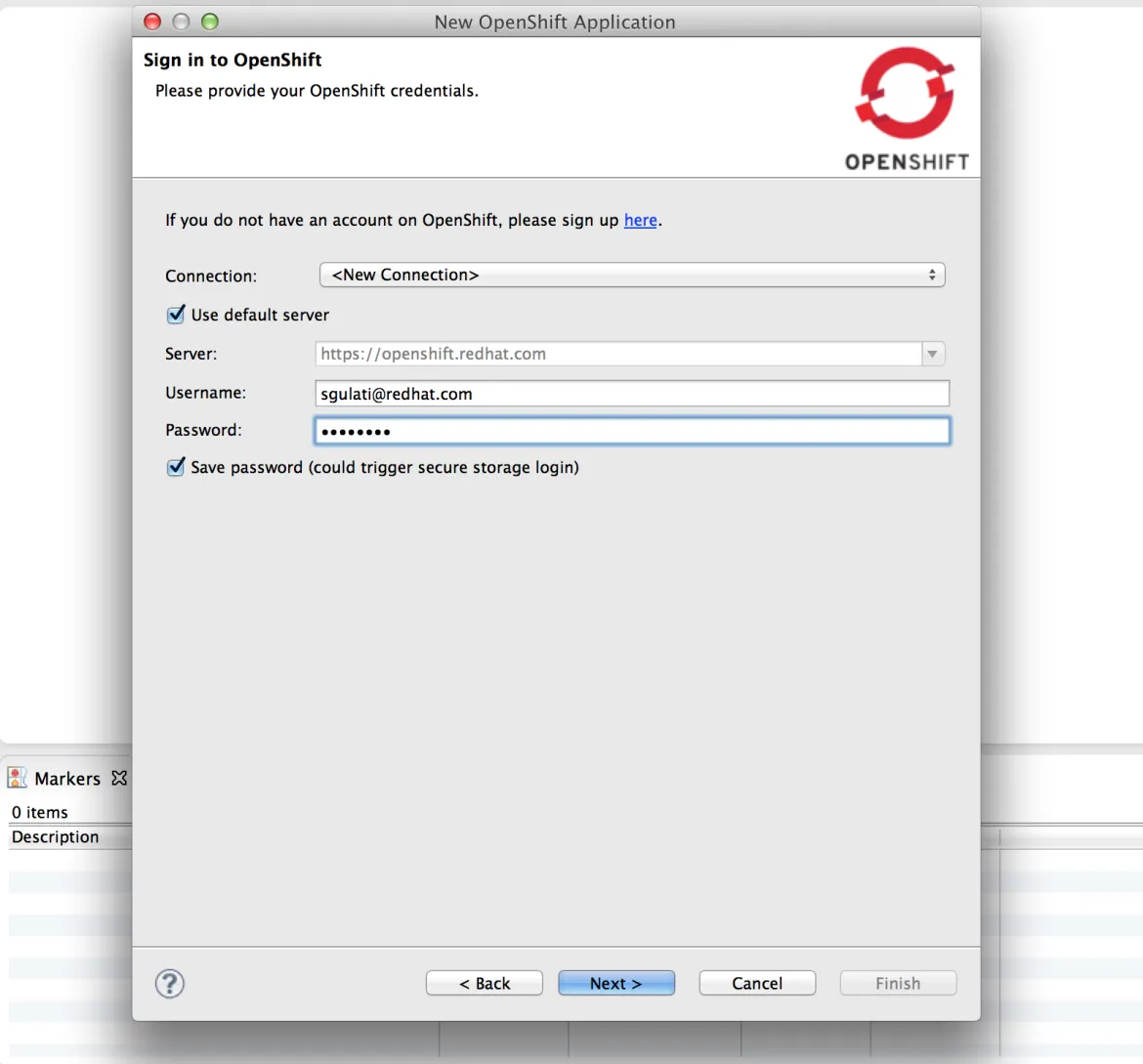The width and height of the screenshot is (1143, 1064).
Task: Uncheck Use default server
Action: [x=176, y=315]
